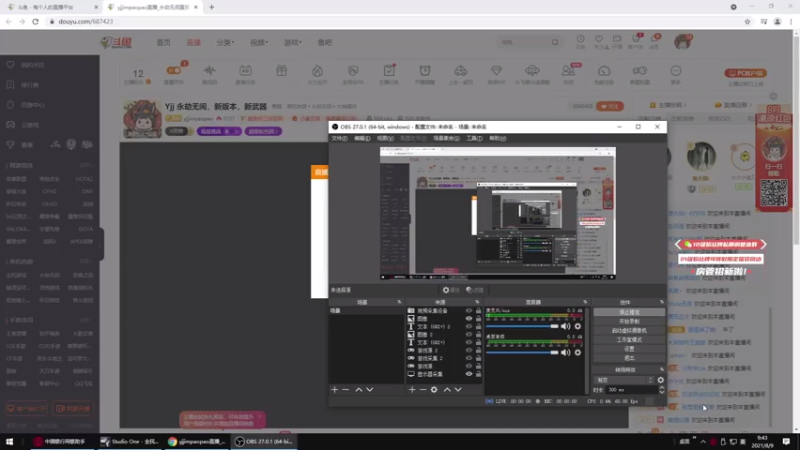Remove the selected source with the minus icon
The image size is (800, 450).
click(423, 390)
